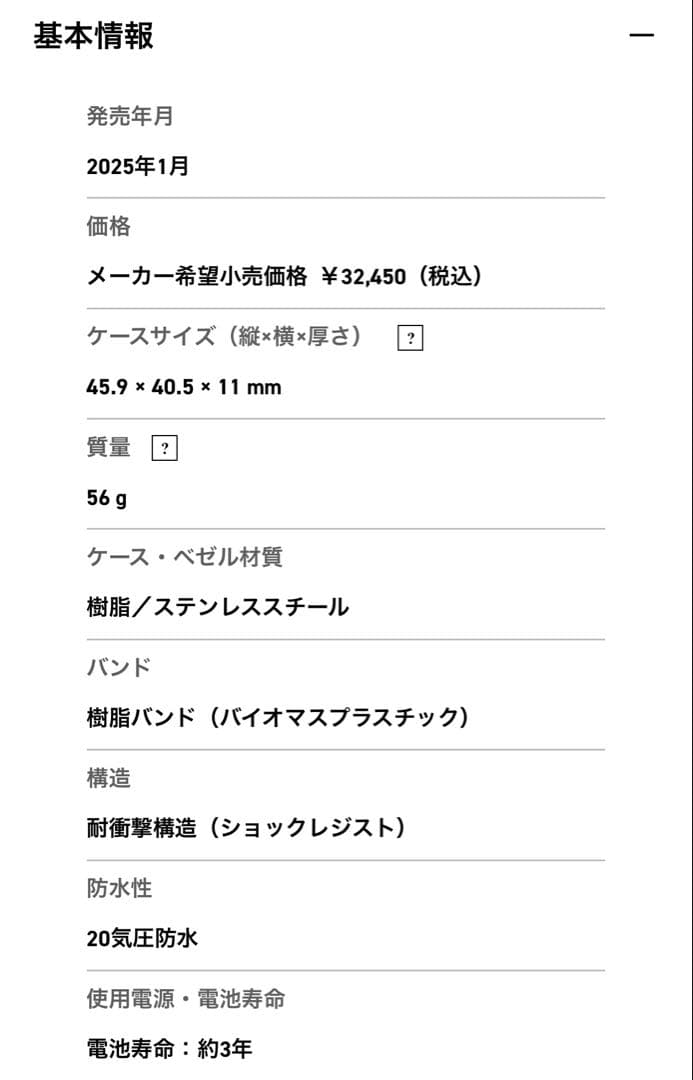Click the ケース・ベゼル材質 label
Screen dimensions: 693x1080
click(x=184, y=557)
